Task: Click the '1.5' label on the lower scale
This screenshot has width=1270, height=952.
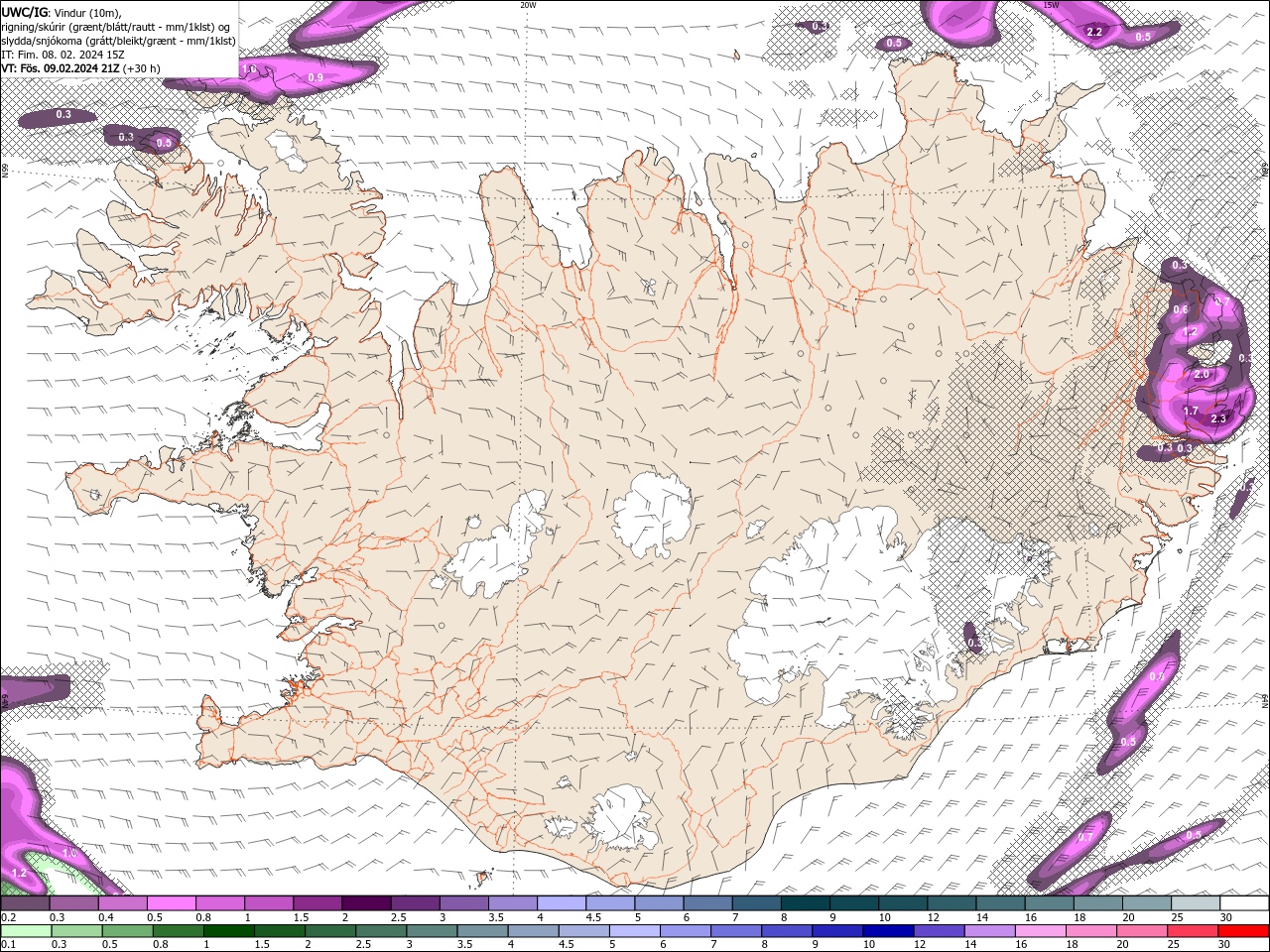Action: tap(262, 945)
